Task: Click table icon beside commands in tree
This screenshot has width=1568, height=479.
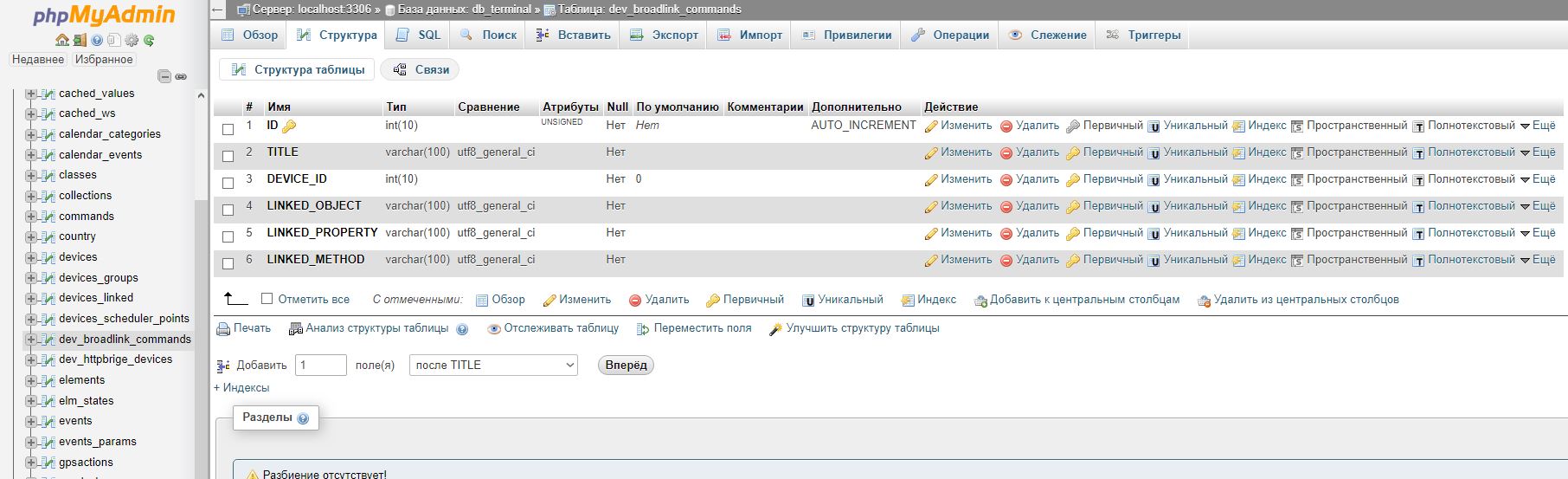Action: tap(48, 217)
